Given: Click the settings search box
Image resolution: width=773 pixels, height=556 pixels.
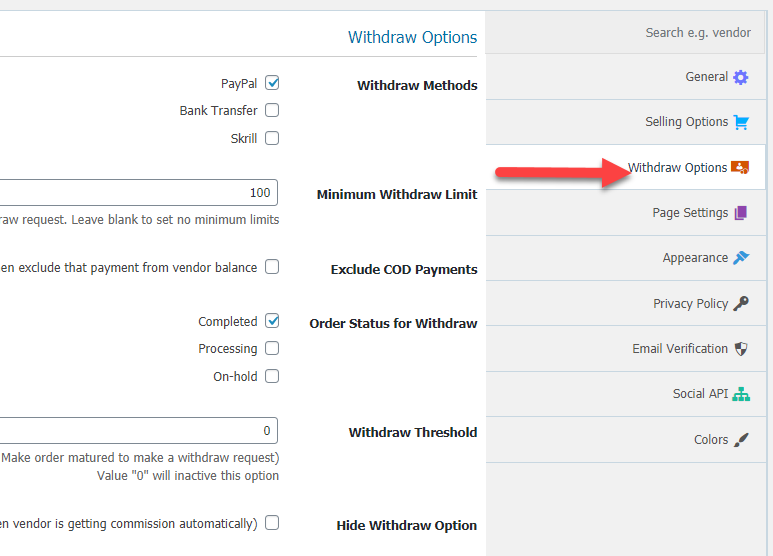Looking at the screenshot, I should [625, 33].
